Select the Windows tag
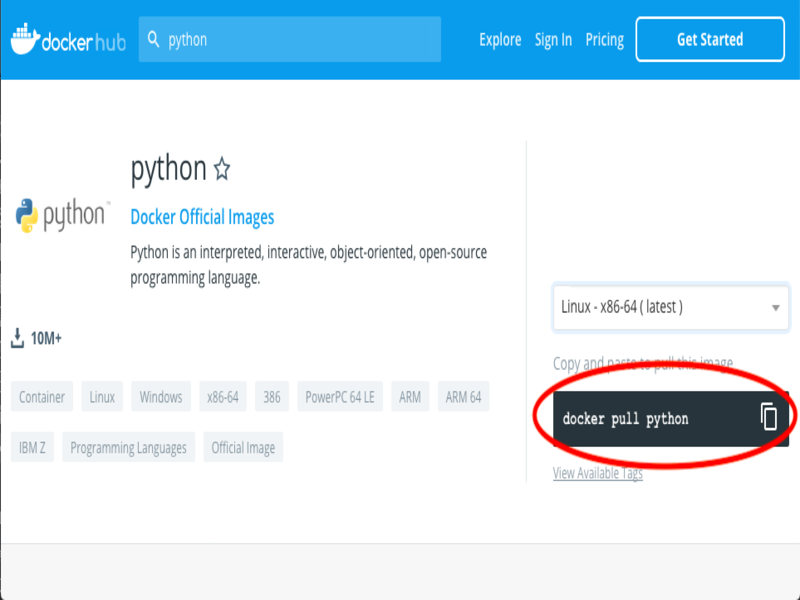800x600 pixels. (x=161, y=396)
